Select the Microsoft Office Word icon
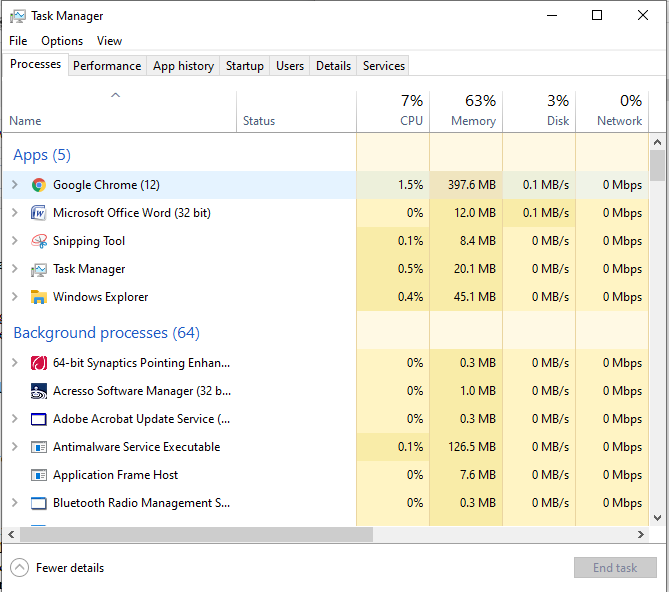The image size is (669, 592). [39, 213]
